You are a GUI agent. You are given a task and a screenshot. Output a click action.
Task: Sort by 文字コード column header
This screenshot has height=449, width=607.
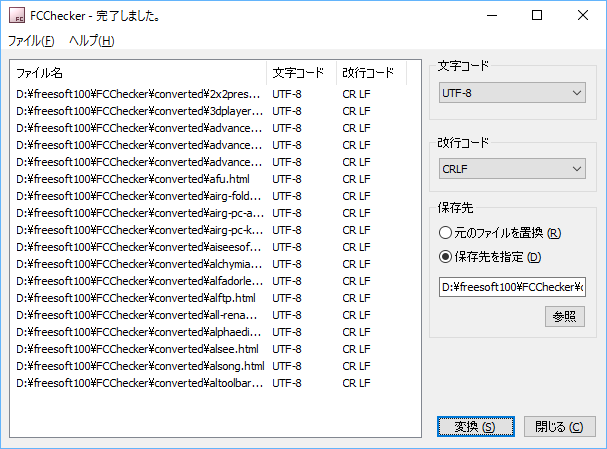pyautogui.click(x=302, y=73)
